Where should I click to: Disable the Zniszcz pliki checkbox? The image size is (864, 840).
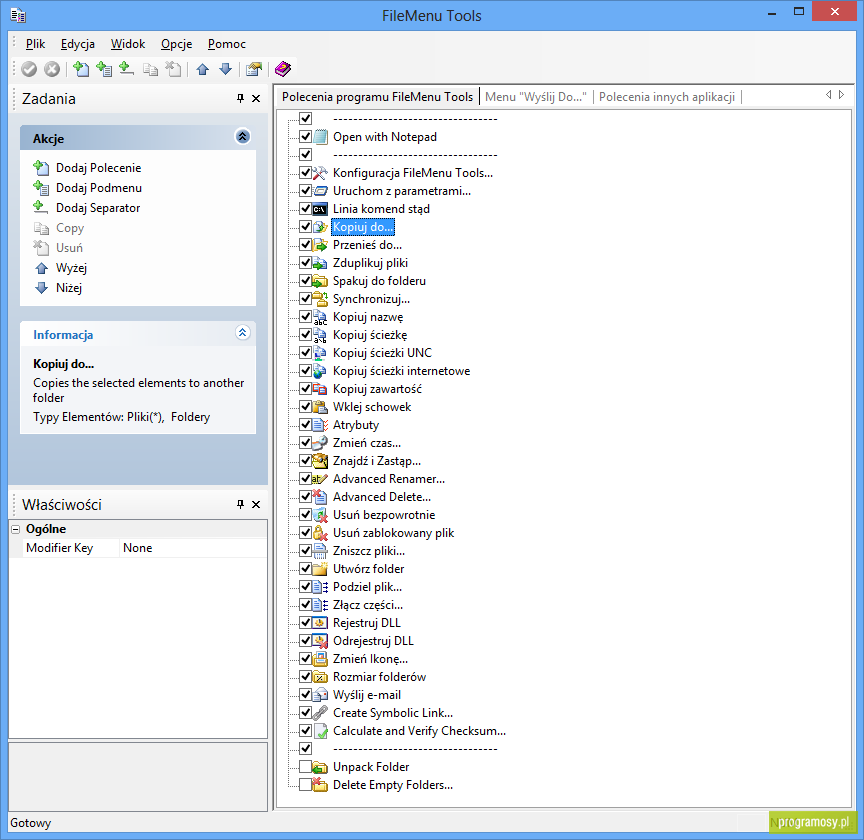pyautogui.click(x=305, y=551)
